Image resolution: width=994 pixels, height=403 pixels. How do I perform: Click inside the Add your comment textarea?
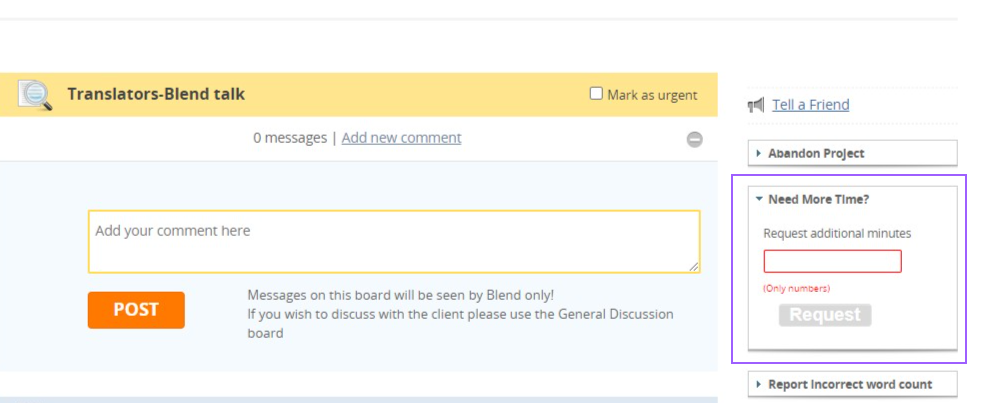[393, 241]
